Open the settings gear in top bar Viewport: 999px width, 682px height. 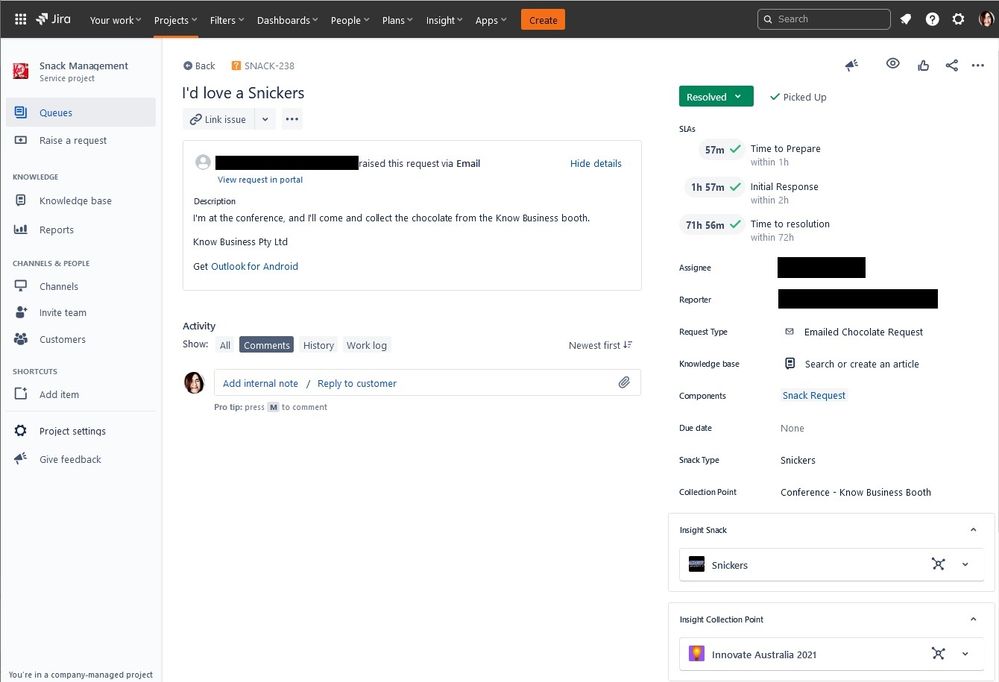click(958, 19)
